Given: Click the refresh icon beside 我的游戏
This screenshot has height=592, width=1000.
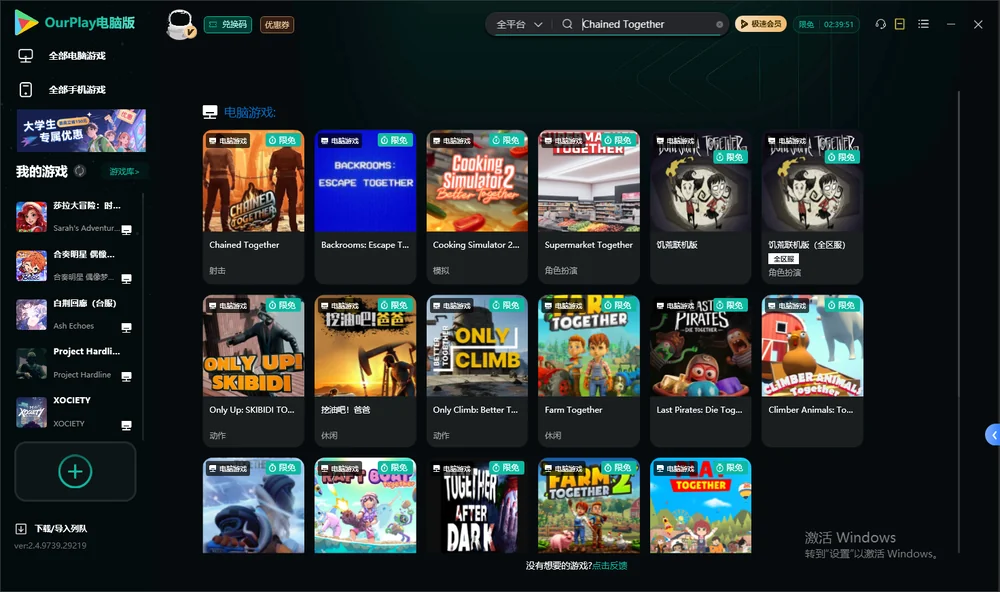Looking at the screenshot, I should pos(80,171).
